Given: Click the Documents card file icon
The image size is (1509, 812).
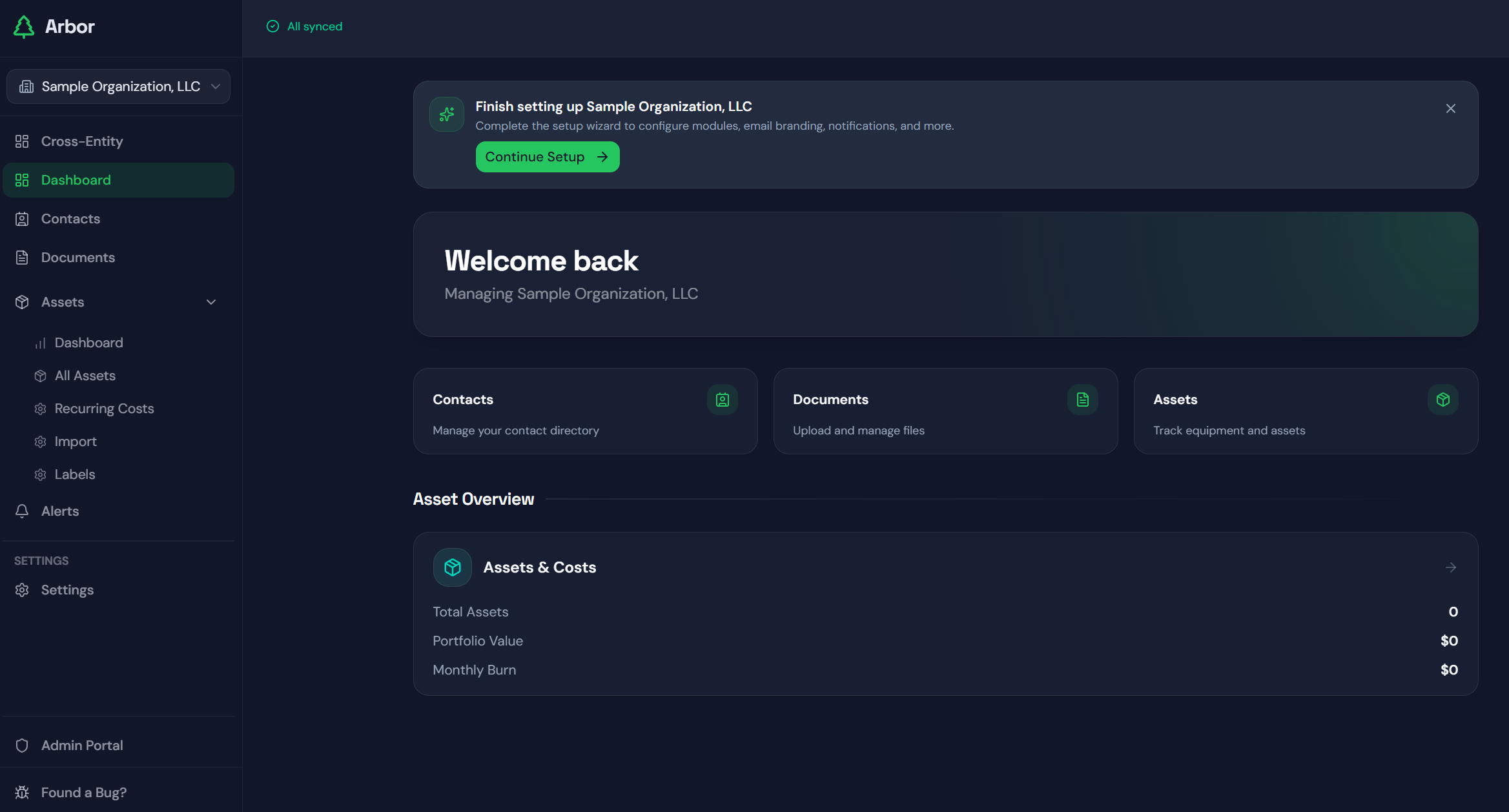Looking at the screenshot, I should [x=1083, y=400].
